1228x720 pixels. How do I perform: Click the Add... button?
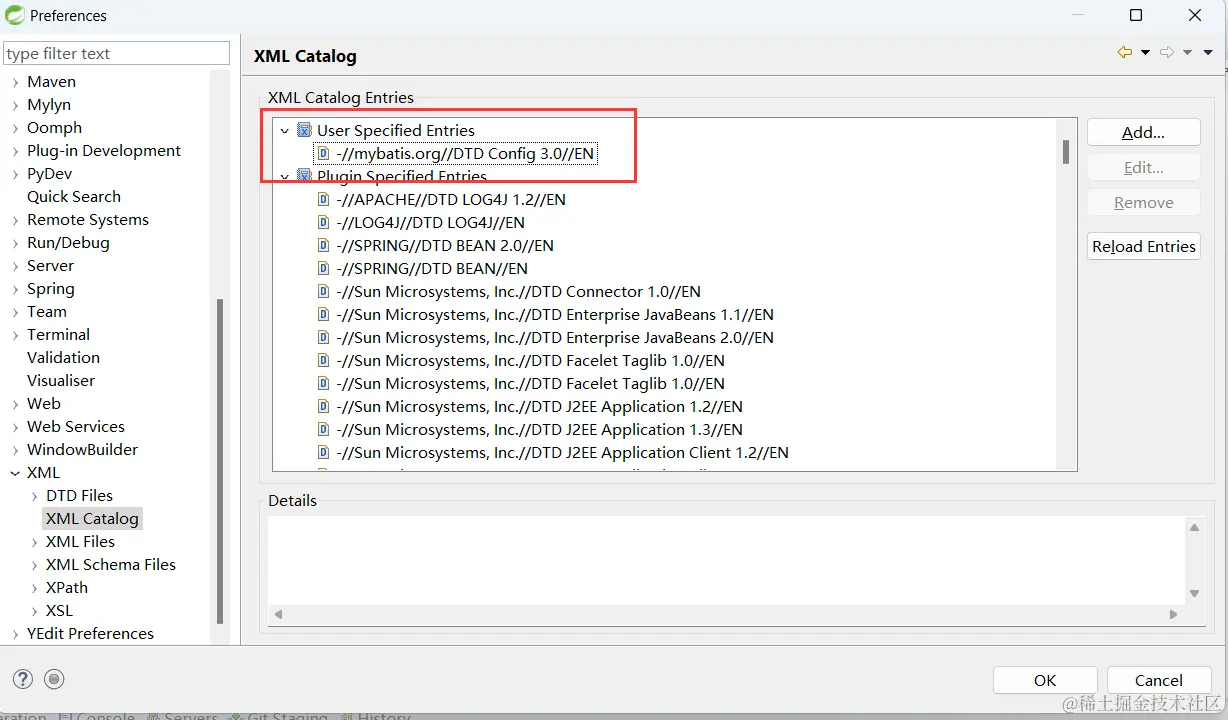point(1143,132)
